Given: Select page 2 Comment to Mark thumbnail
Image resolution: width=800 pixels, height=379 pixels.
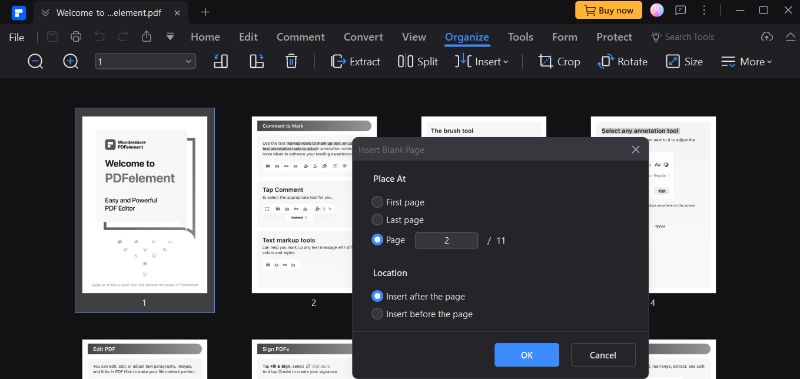Looking at the screenshot, I should [x=302, y=205].
